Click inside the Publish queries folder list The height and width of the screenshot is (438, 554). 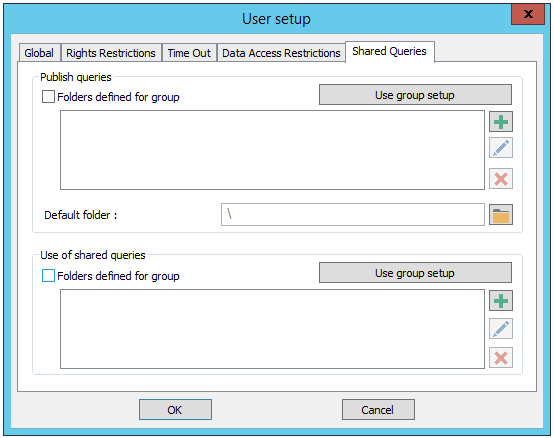[272, 150]
